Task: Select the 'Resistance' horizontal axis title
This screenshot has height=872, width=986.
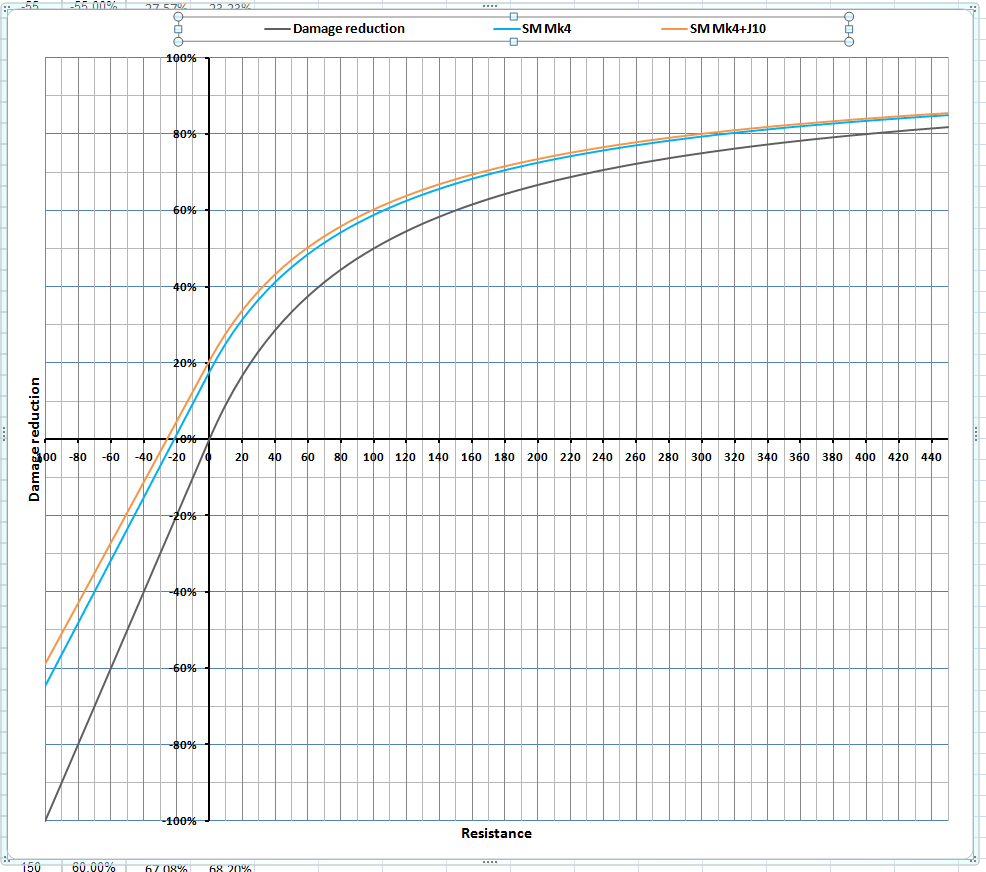Action: click(x=496, y=833)
